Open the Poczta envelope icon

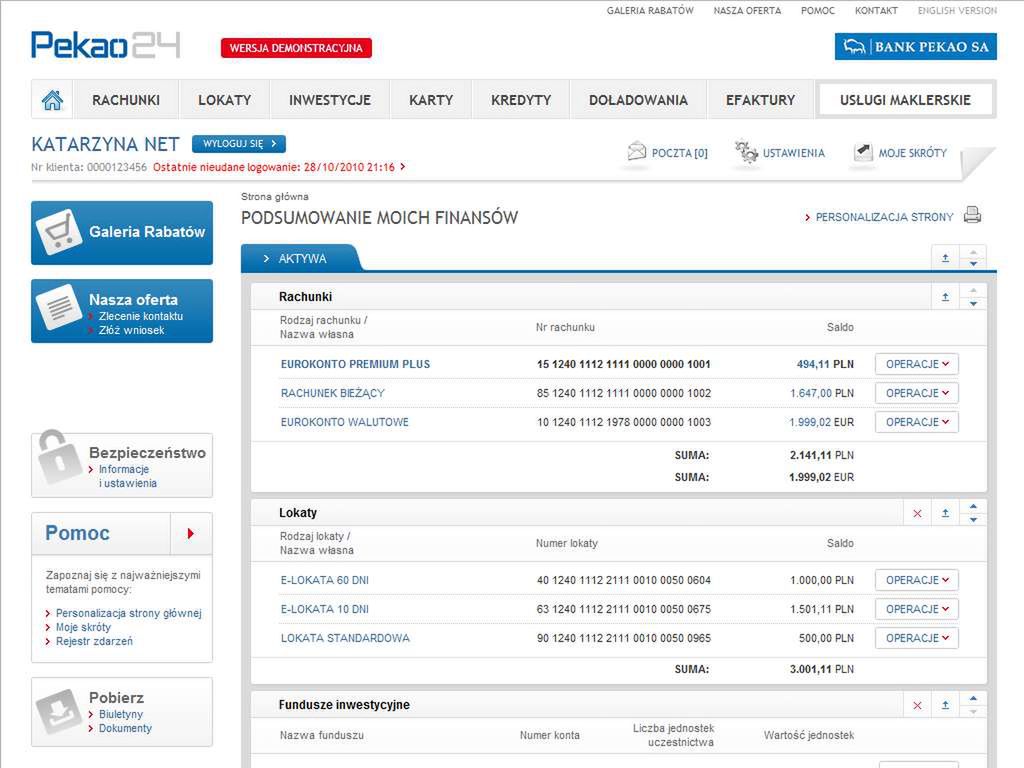coord(637,151)
